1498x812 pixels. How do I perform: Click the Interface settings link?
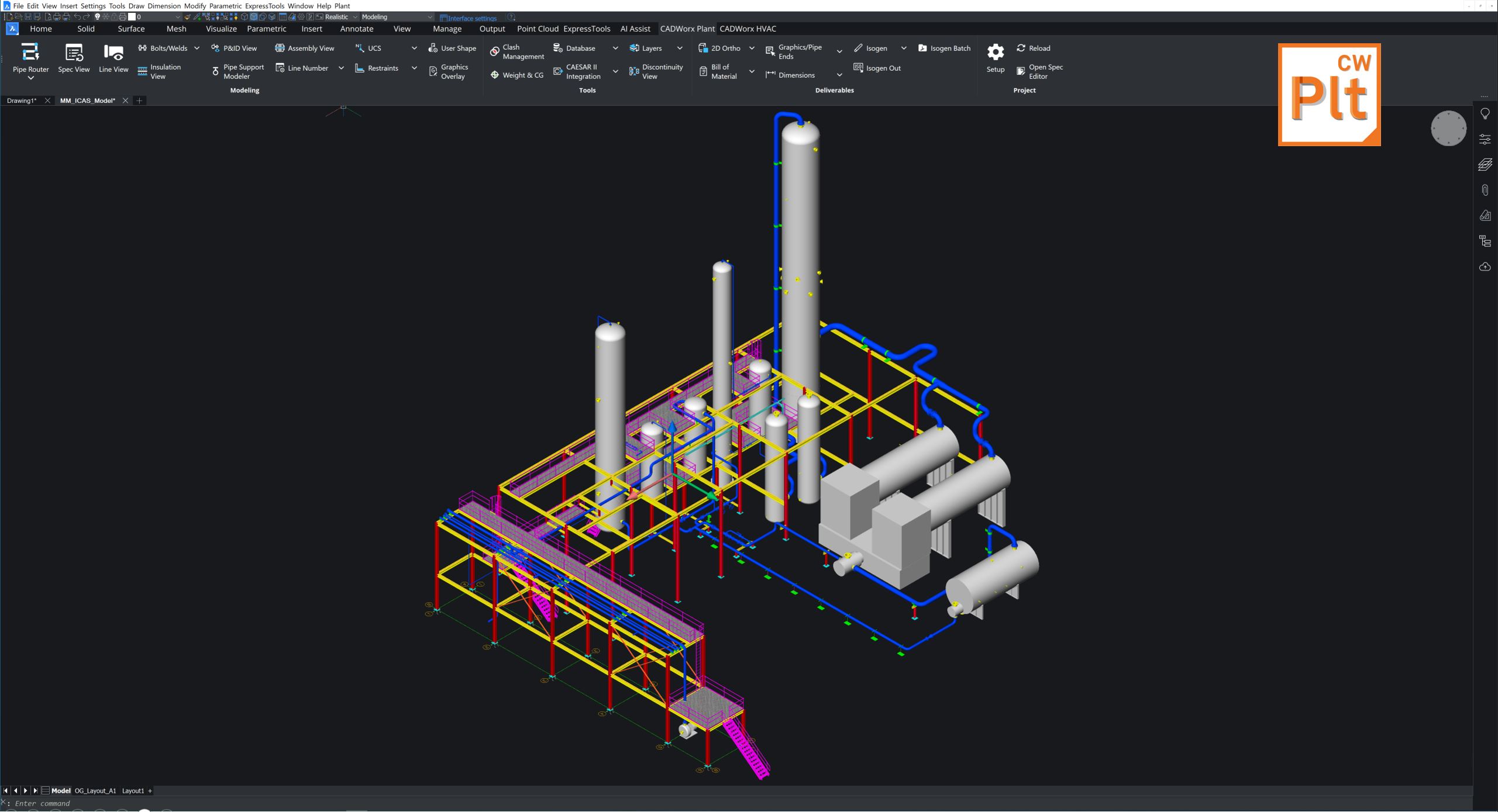click(471, 18)
